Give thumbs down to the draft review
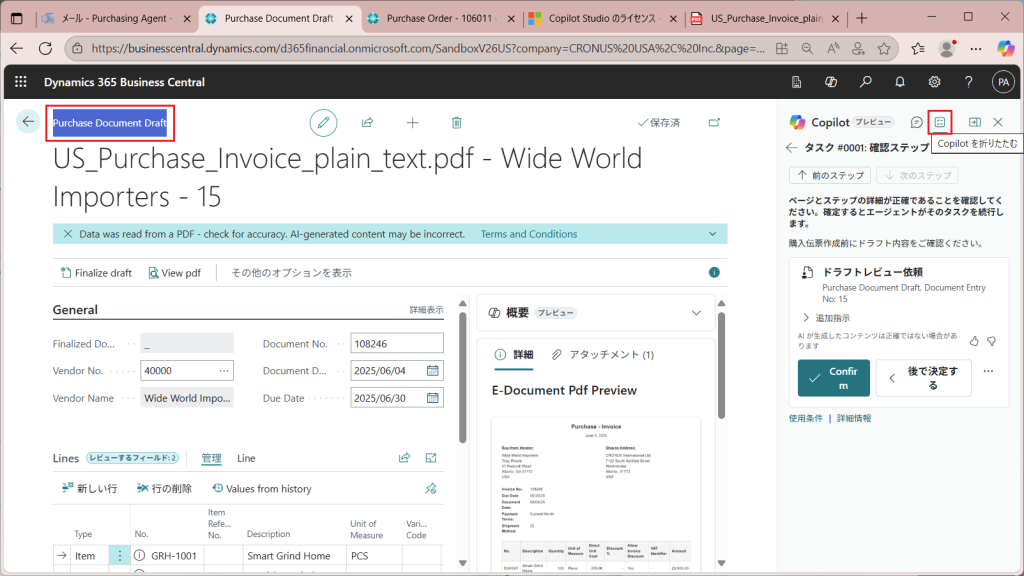 [x=991, y=341]
